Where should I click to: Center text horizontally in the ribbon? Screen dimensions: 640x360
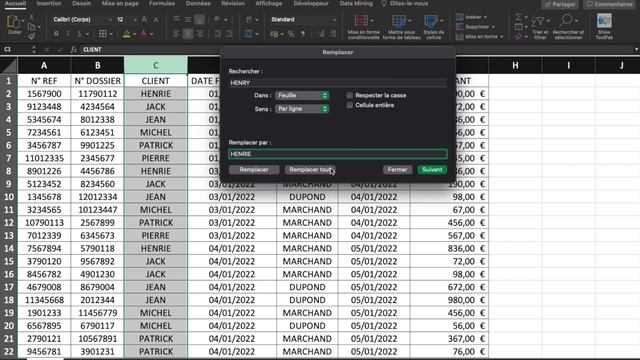(x=188, y=34)
